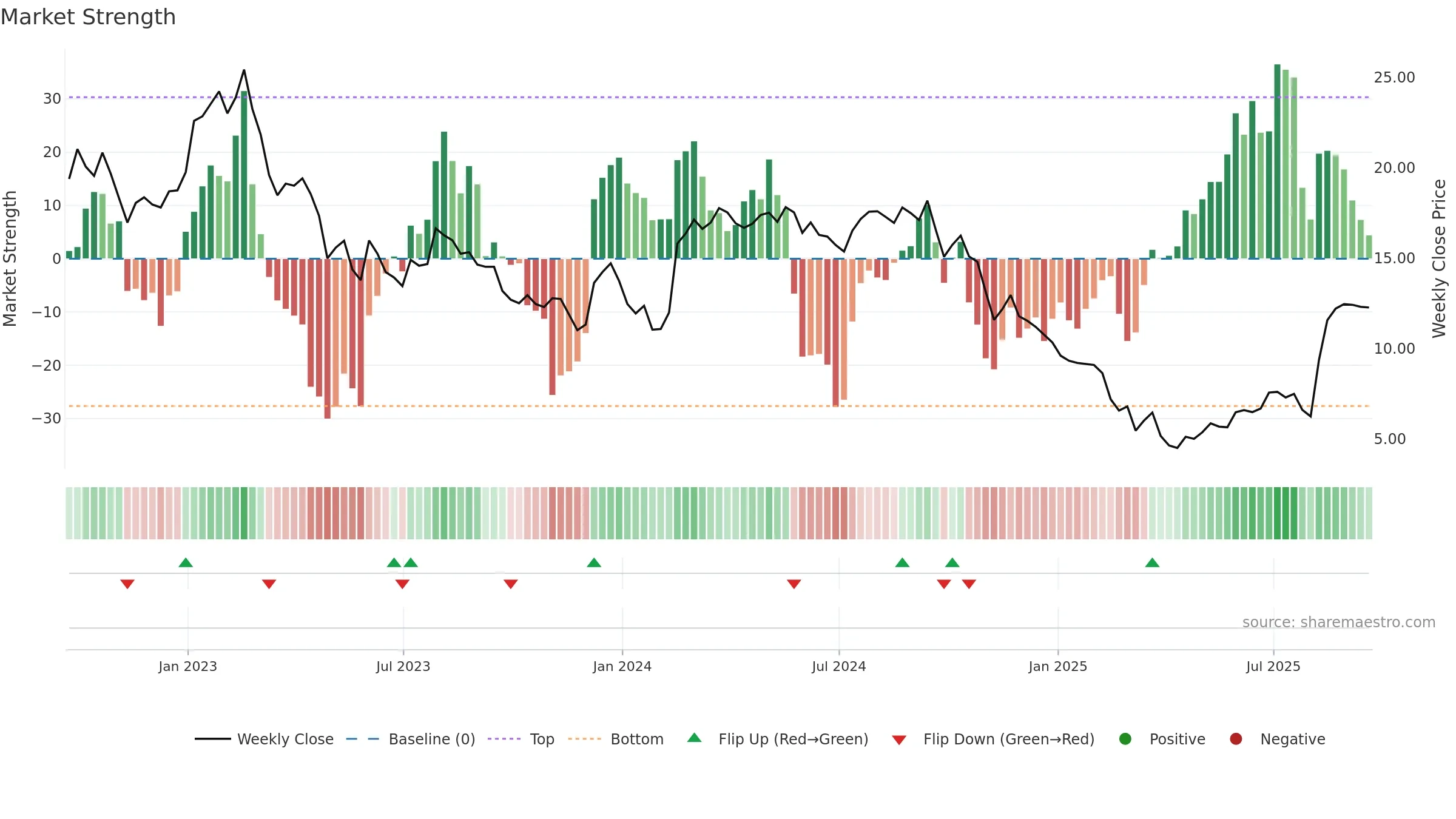Click the Market Strength chart title
The height and width of the screenshot is (819, 1456).
coord(88,17)
